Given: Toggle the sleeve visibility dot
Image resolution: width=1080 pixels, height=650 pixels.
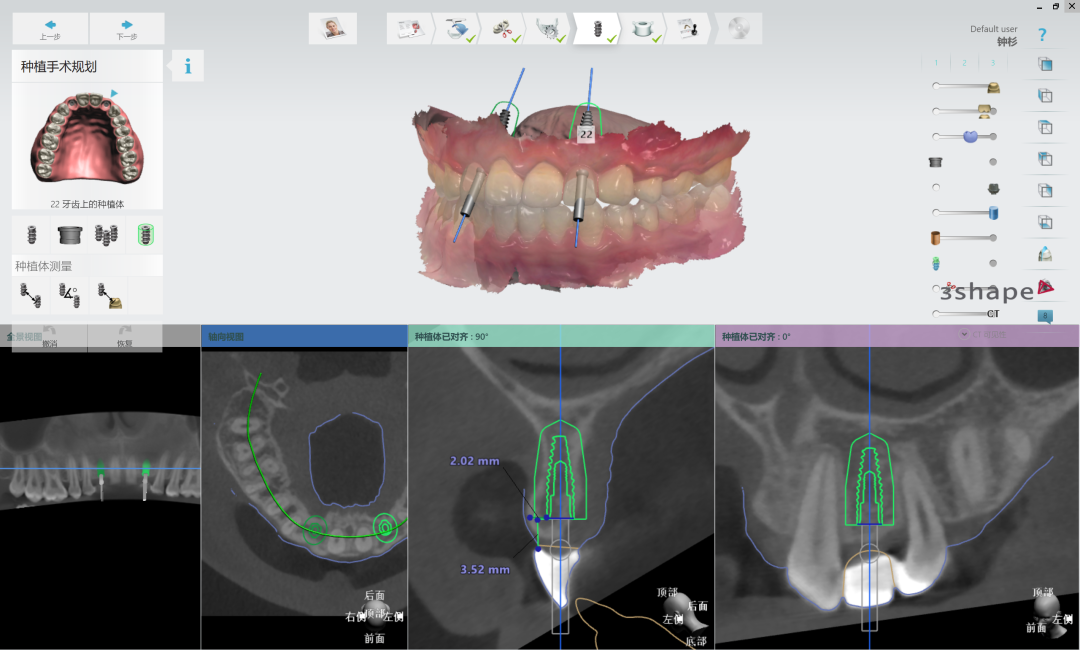Looking at the screenshot, I should pyautogui.click(x=993, y=162).
